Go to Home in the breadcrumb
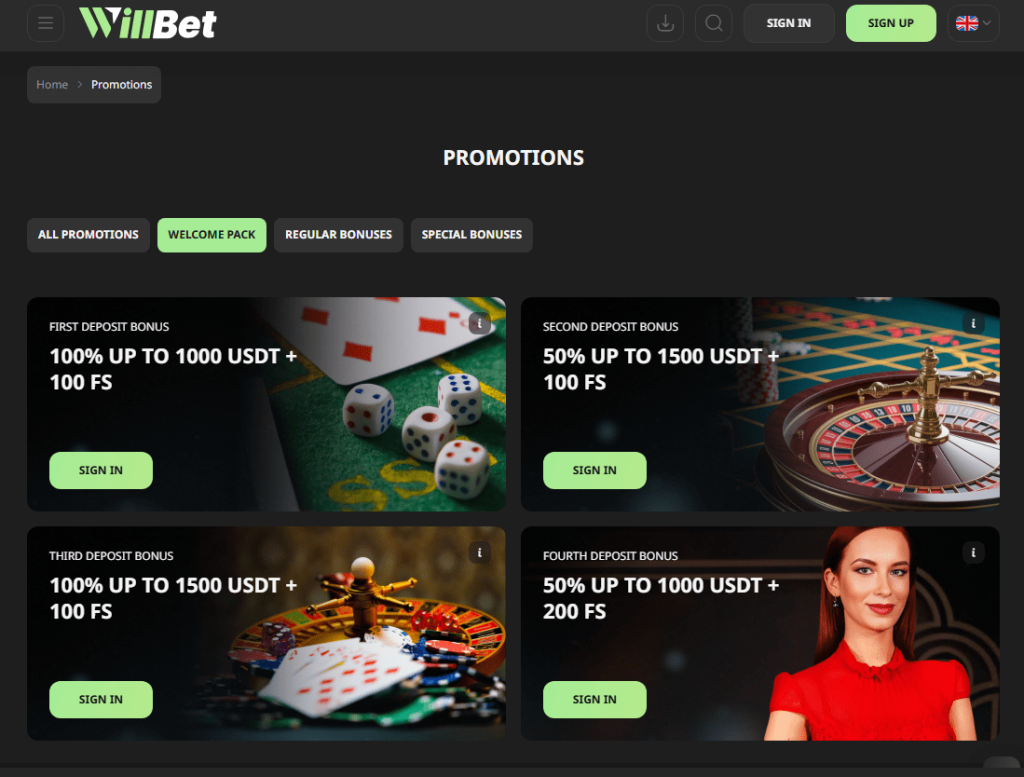 pyautogui.click(x=52, y=85)
